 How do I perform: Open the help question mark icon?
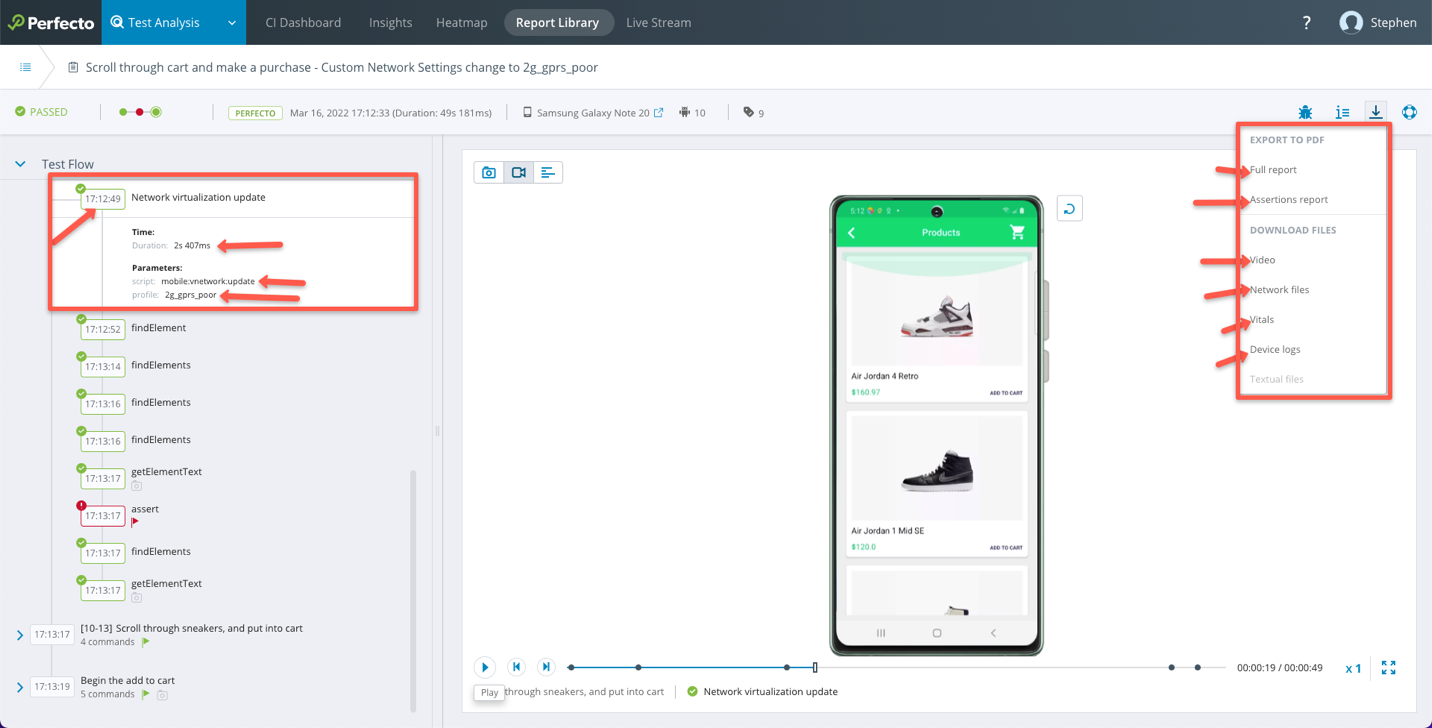coord(1306,22)
